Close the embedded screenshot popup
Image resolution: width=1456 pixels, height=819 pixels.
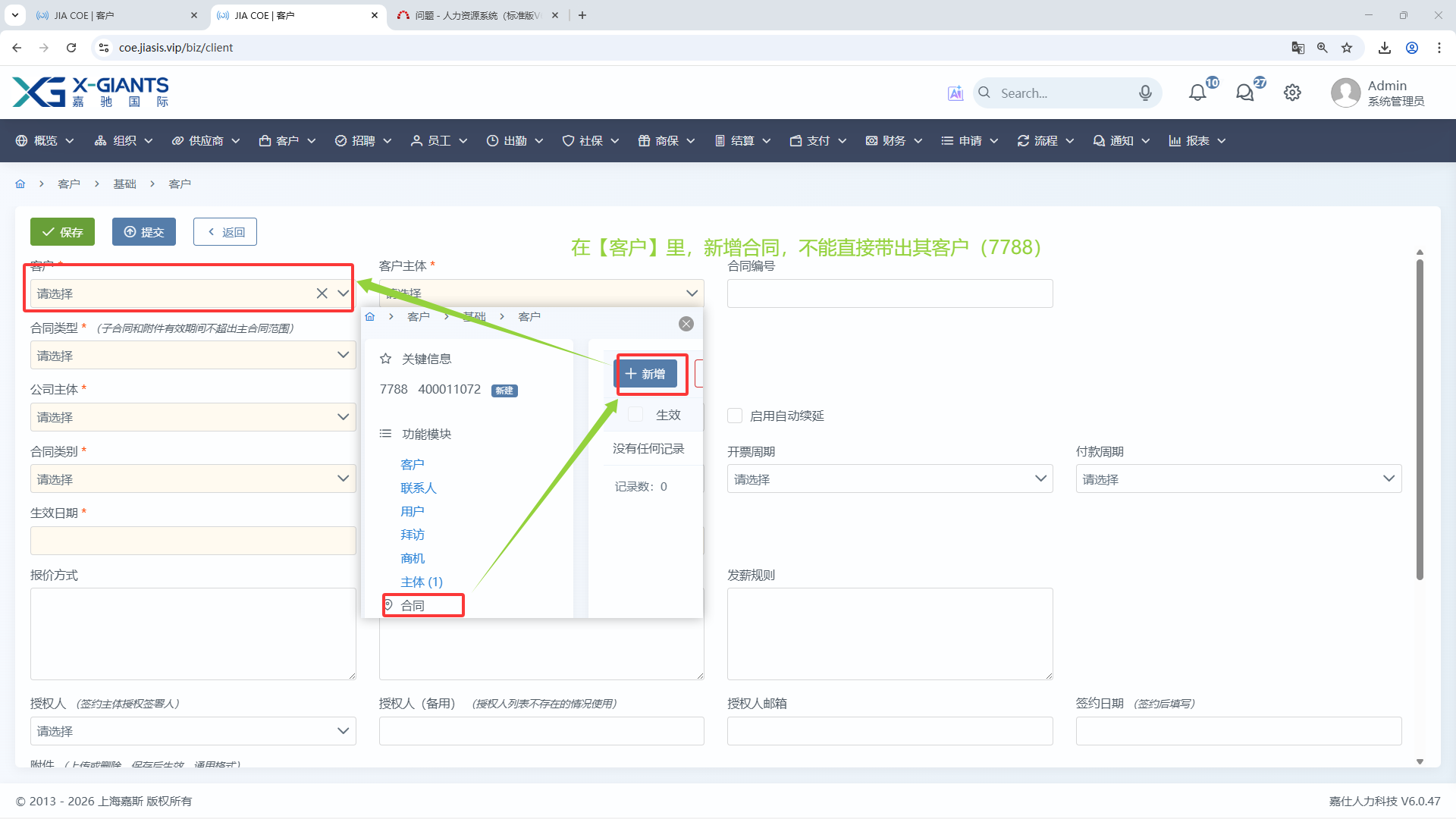(x=686, y=324)
